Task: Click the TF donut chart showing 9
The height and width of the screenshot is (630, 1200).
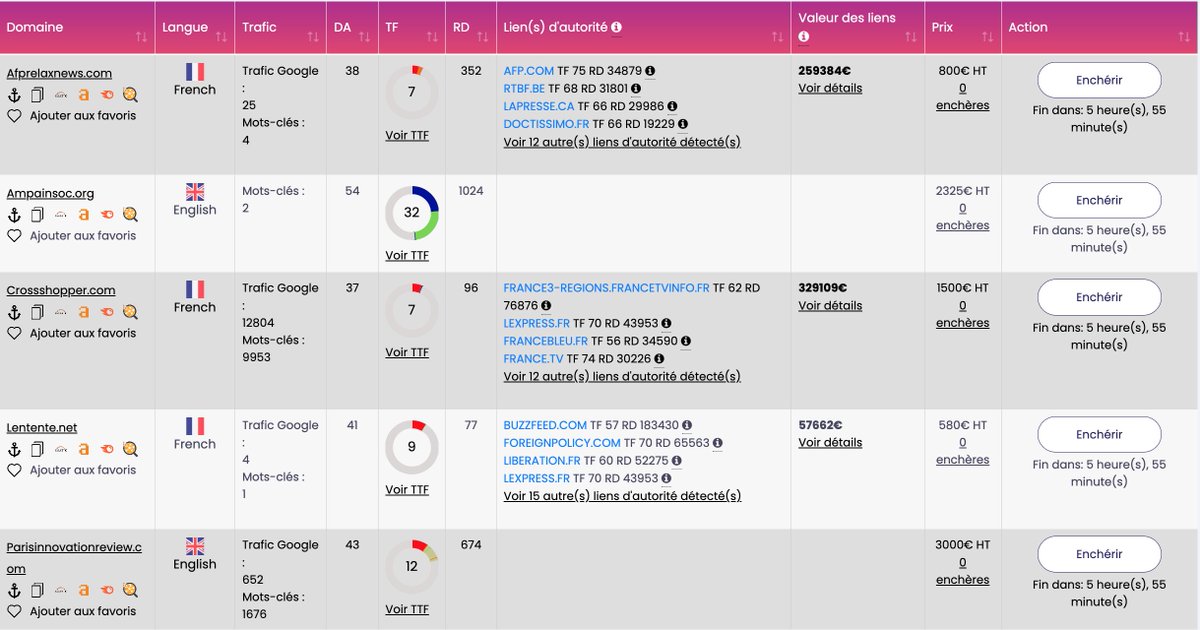Action: 412,447
